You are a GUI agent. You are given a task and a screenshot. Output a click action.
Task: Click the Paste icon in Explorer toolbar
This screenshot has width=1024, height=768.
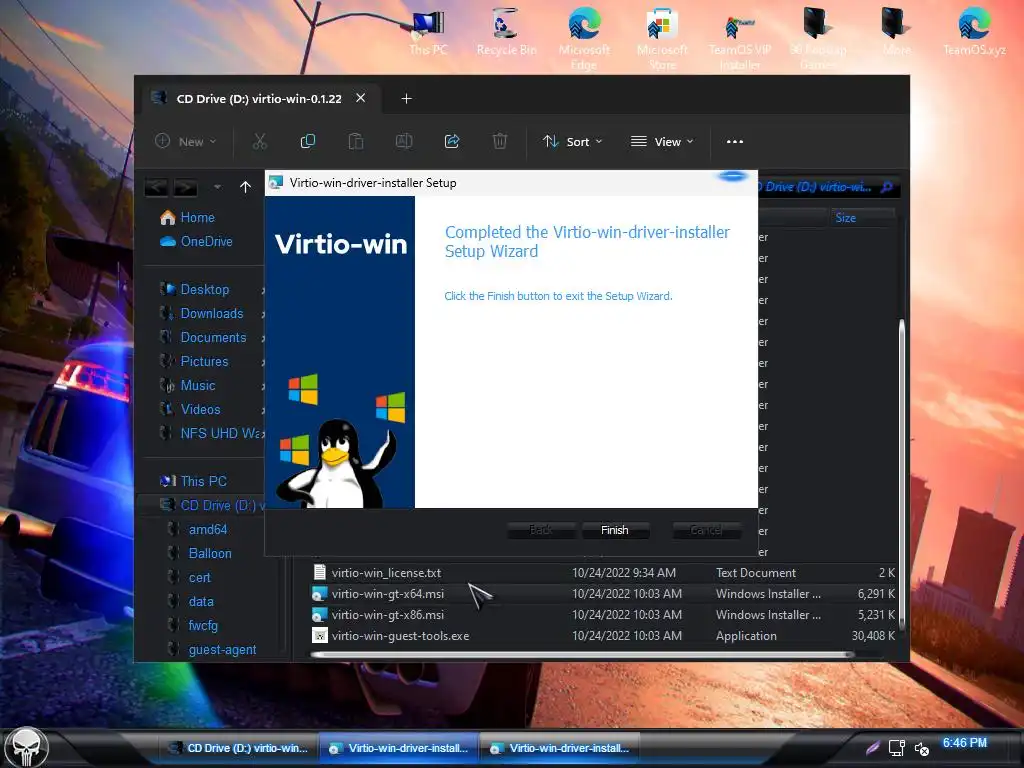(x=356, y=141)
